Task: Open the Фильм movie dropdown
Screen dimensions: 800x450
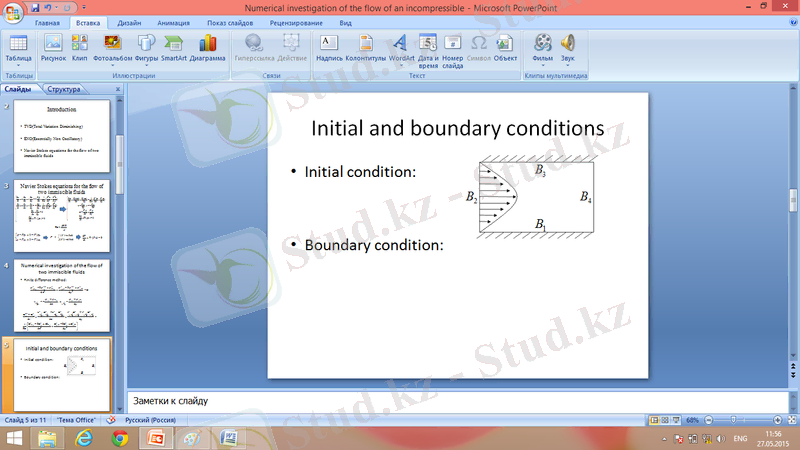Action: pos(543,47)
